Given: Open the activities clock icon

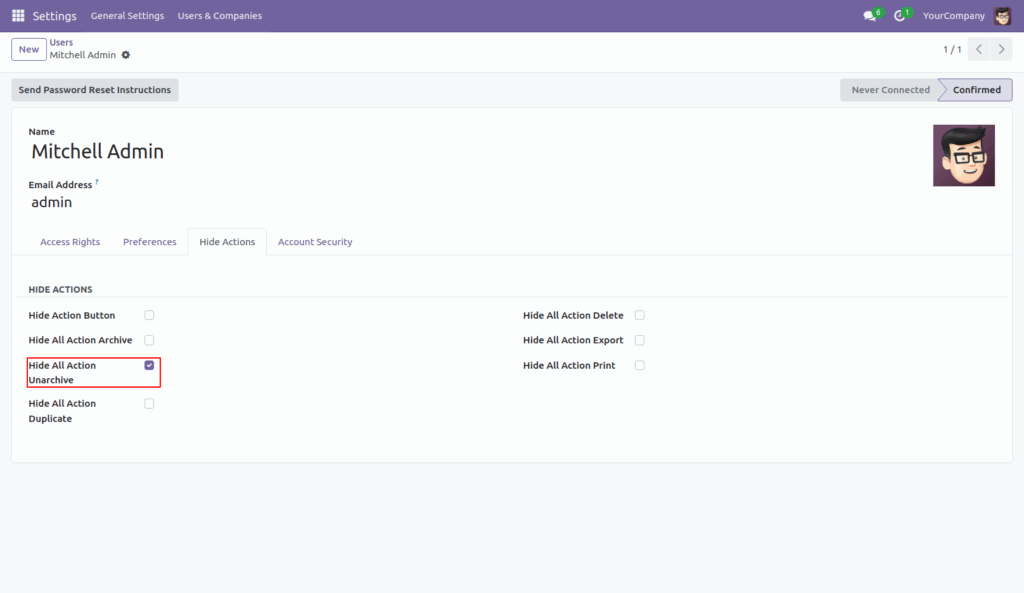Looking at the screenshot, I should 899,15.
